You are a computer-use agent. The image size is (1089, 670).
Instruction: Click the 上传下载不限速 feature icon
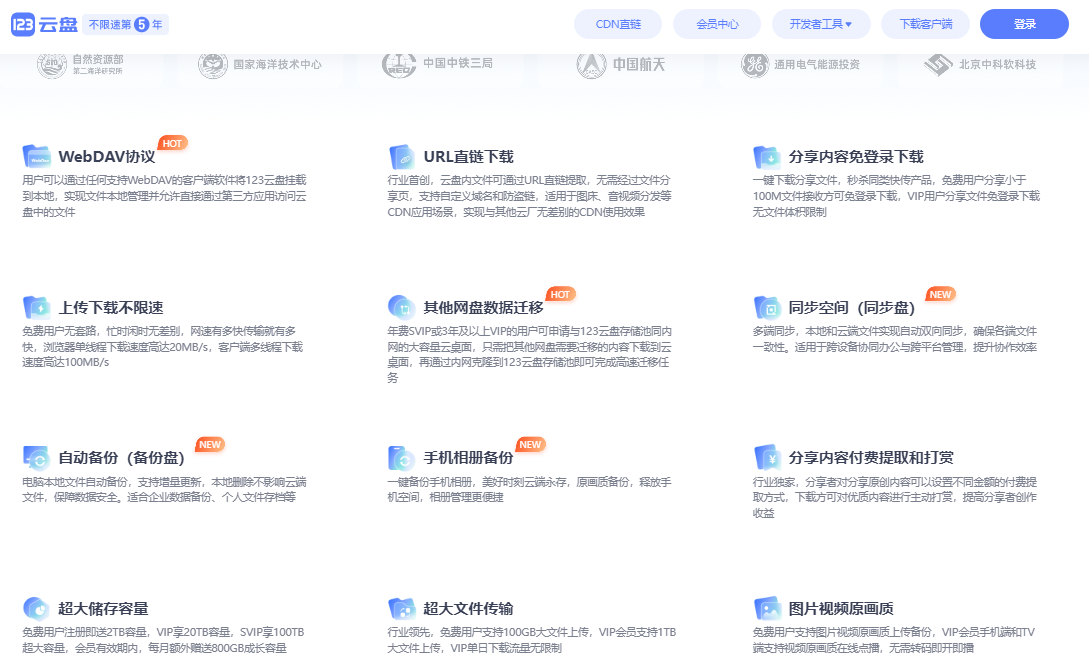coord(38,305)
